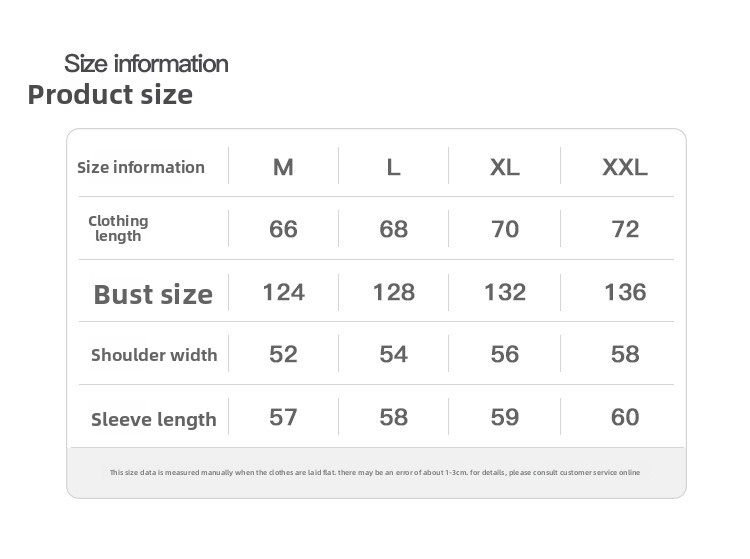The height and width of the screenshot is (559, 750).
Task: Click the bust size value 132
Action: pyautogui.click(x=505, y=292)
